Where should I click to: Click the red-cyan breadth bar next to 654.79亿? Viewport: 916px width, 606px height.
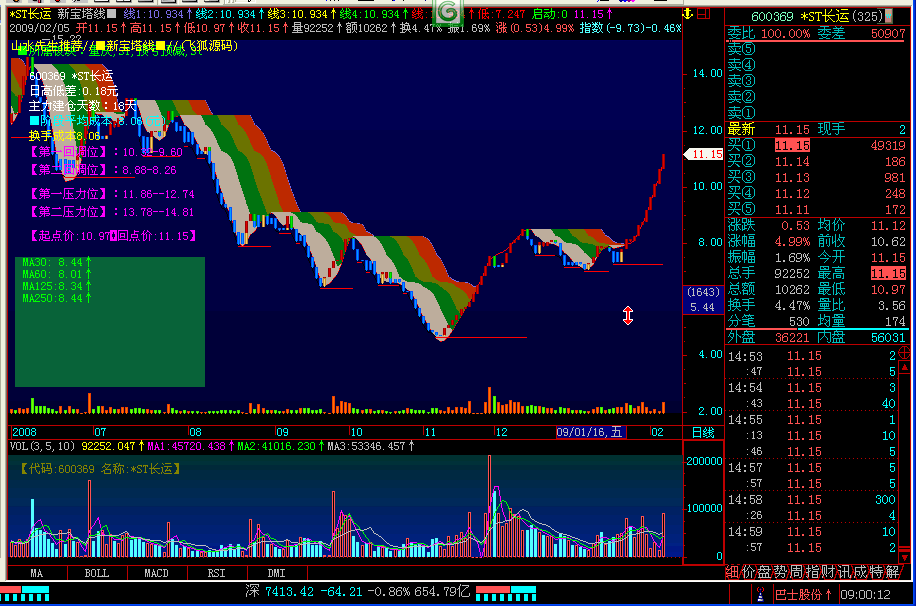pos(506,593)
